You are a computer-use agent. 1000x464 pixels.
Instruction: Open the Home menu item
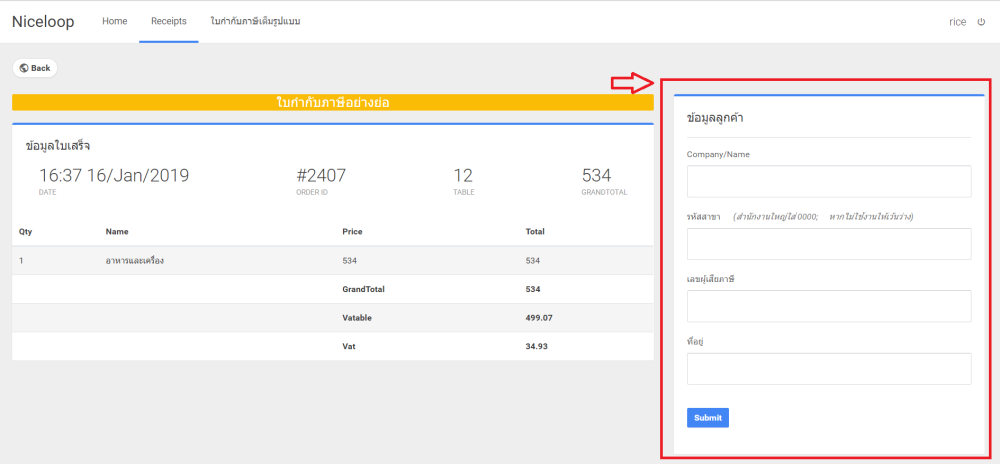coord(115,21)
